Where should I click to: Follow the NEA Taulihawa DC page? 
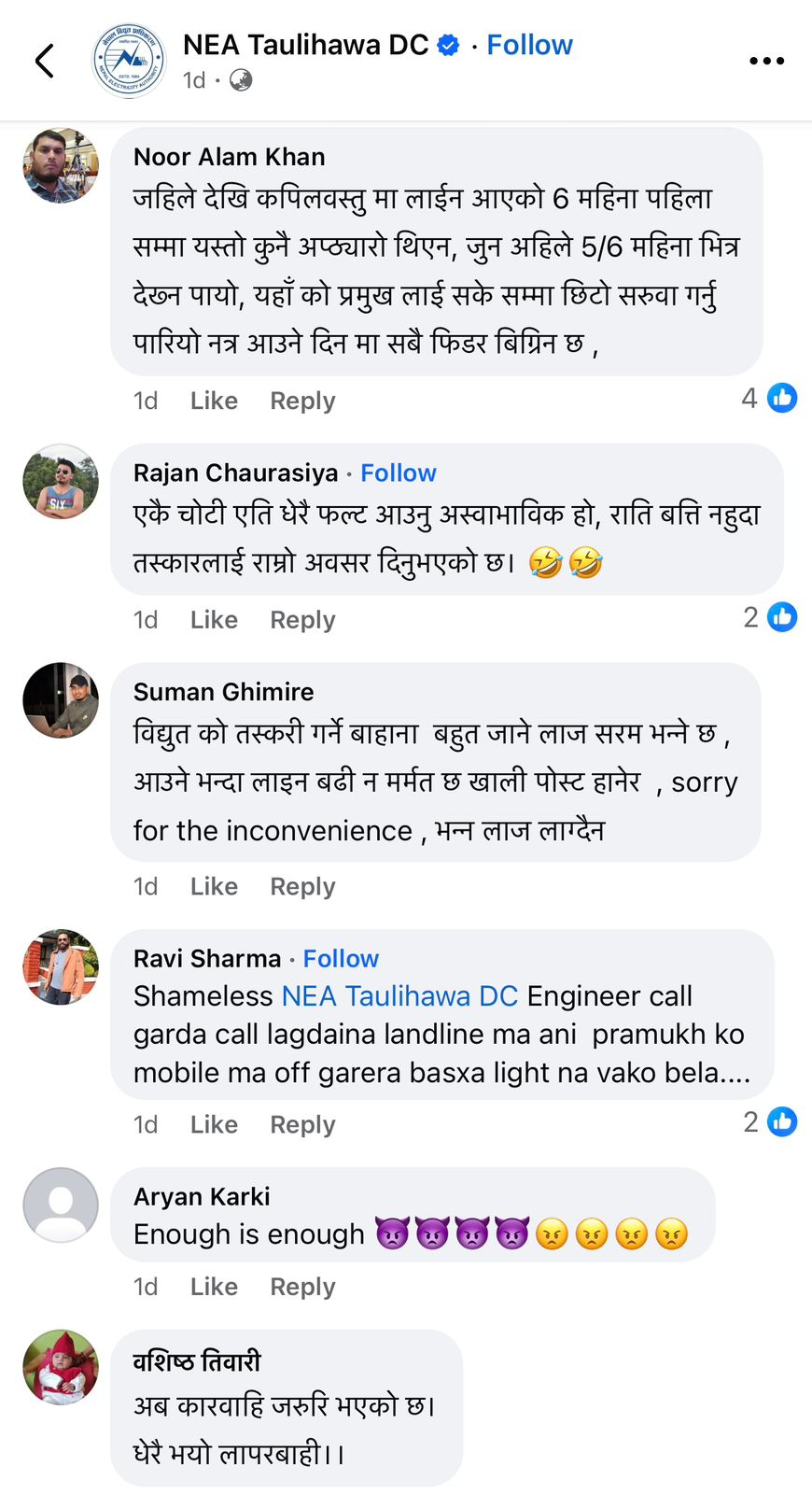point(529,45)
